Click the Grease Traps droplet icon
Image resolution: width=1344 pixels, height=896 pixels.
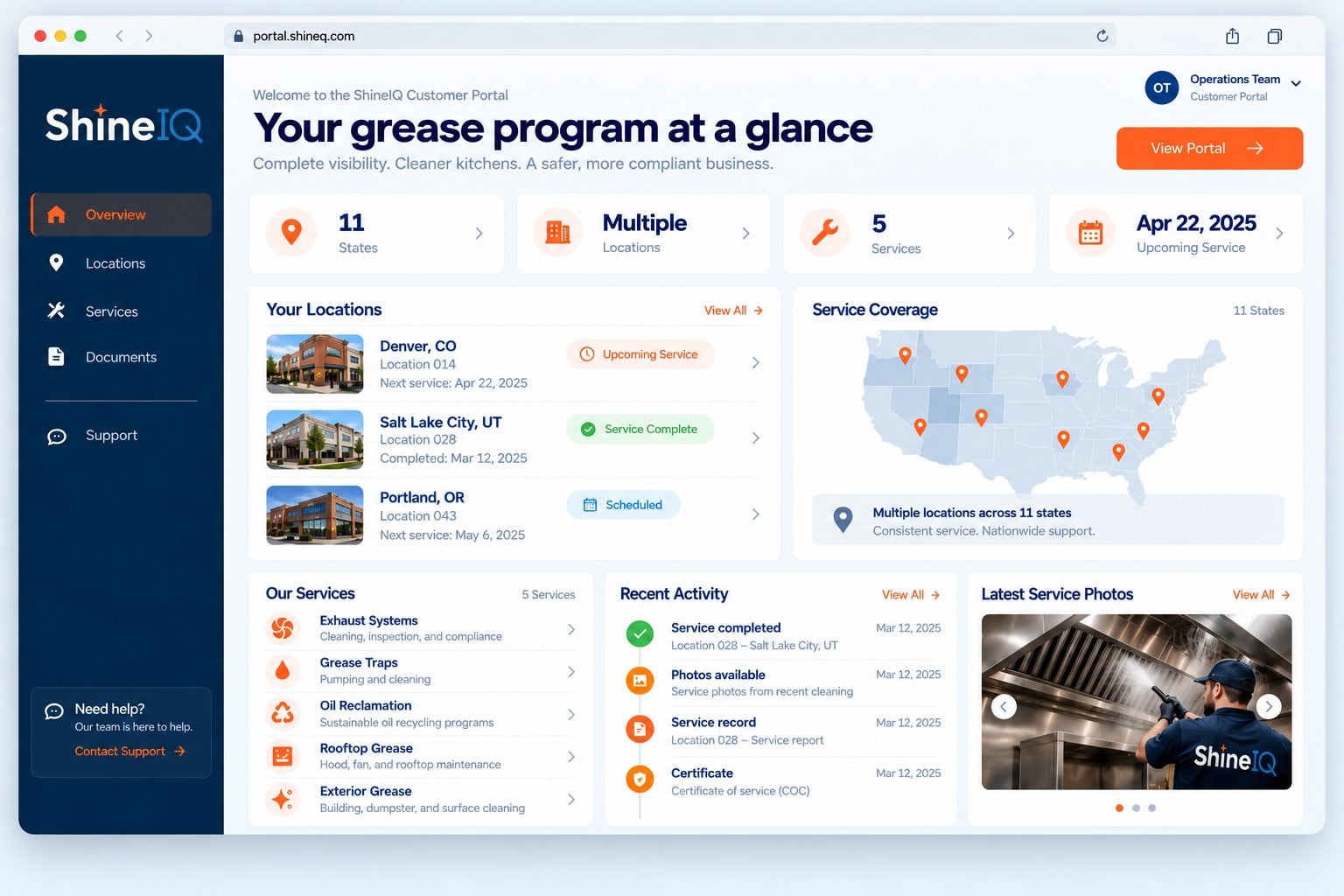[283, 670]
